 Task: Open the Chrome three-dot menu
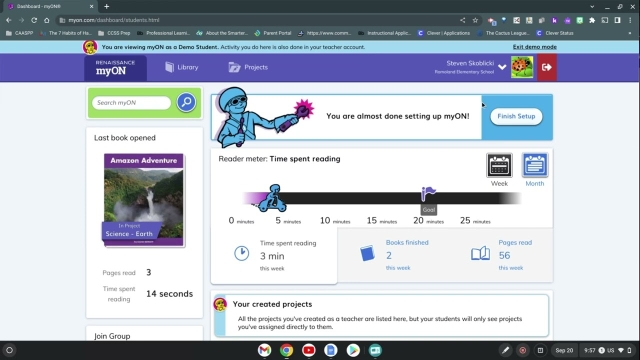coord(630,20)
